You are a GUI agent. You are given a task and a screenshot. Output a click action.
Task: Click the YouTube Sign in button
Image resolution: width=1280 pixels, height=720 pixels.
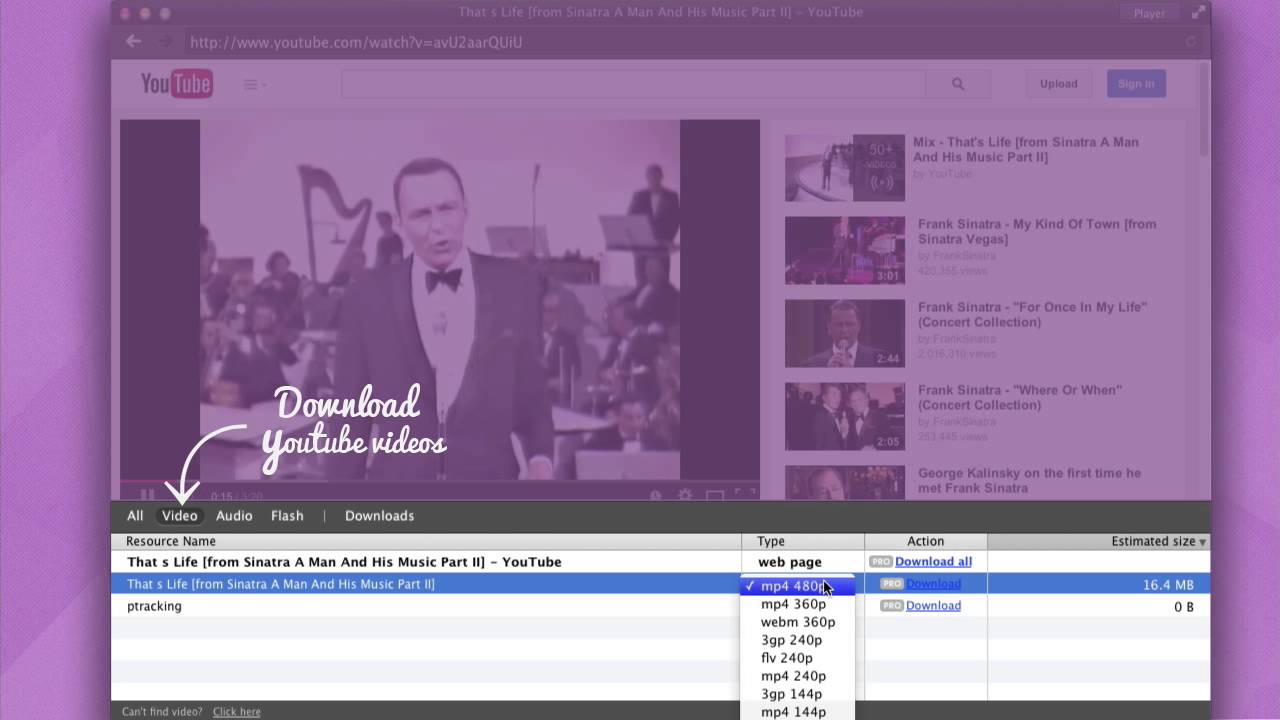pyautogui.click(x=1136, y=84)
